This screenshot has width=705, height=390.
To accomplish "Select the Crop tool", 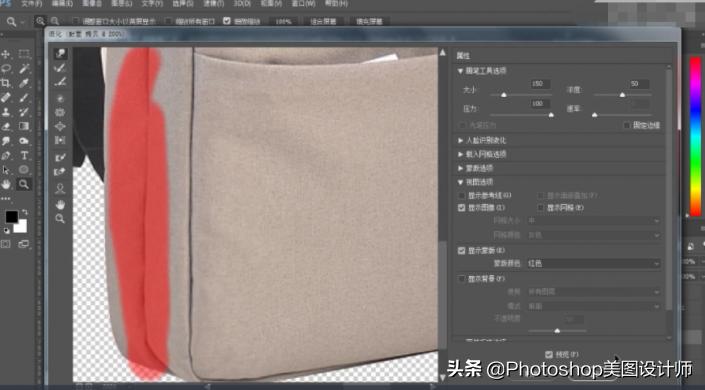I will point(6,83).
